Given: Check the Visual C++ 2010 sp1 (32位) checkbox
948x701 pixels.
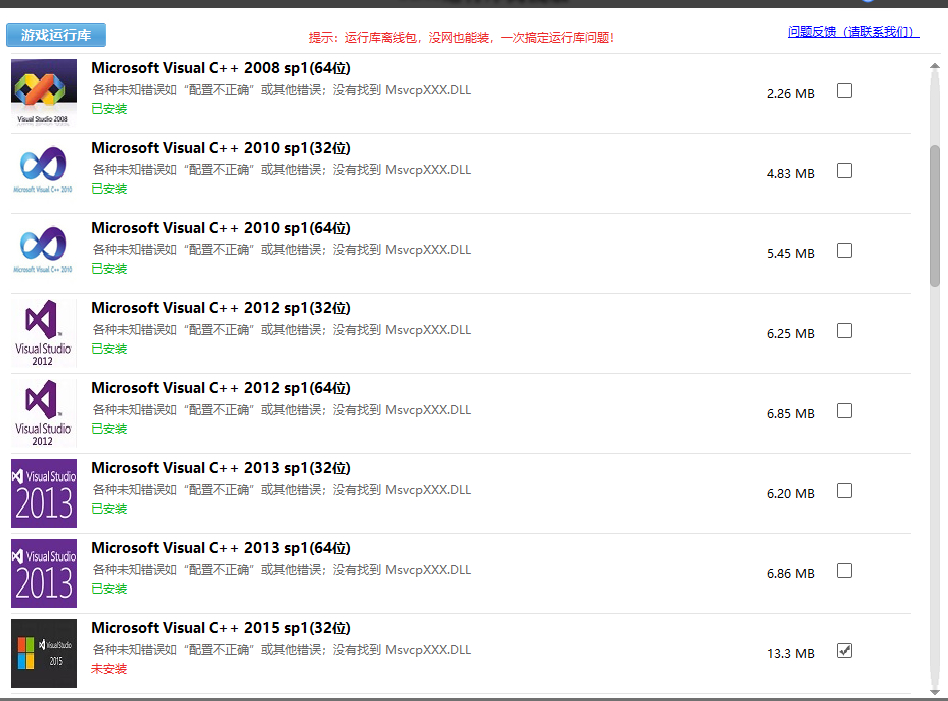Looking at the screenshot, I should pyautogui.click(x=844, y=171).
